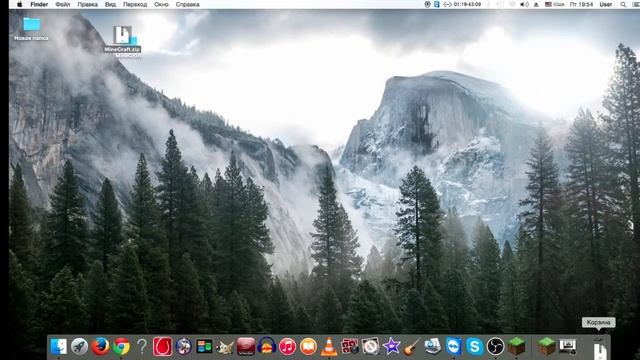Open the Справка menu

coord(187,4)
